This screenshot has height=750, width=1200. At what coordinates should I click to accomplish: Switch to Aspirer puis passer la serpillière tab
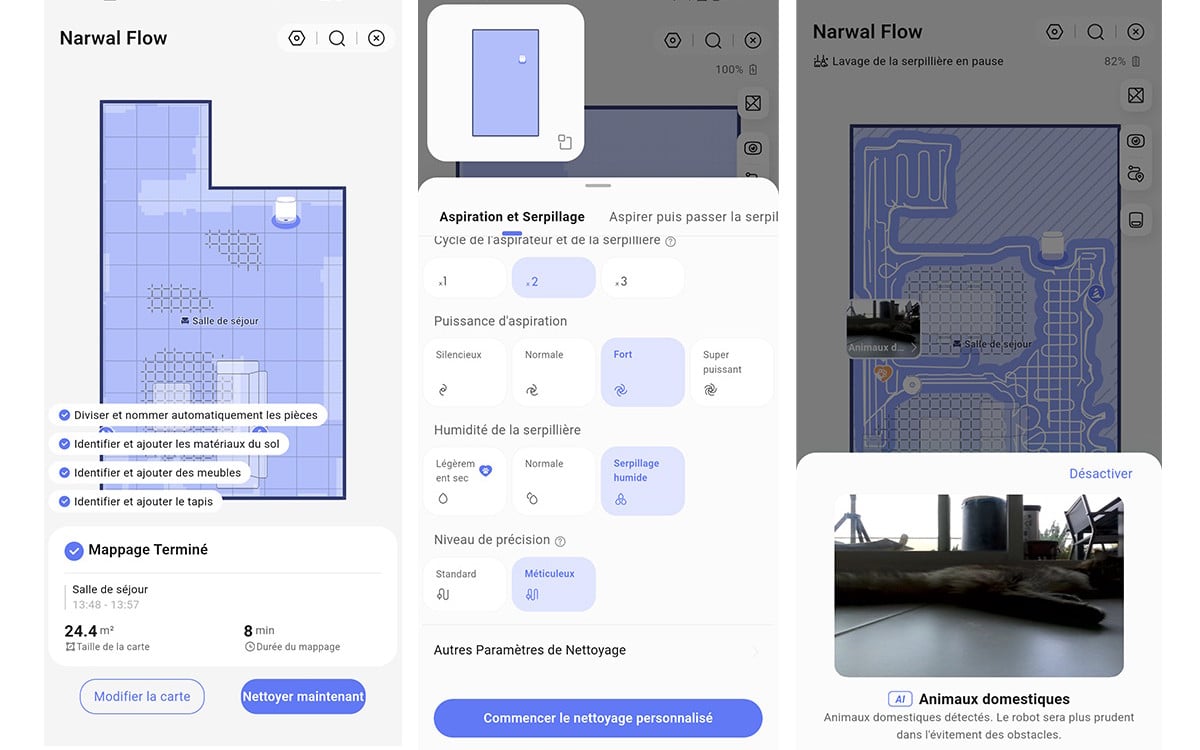(x=693, y=216)
